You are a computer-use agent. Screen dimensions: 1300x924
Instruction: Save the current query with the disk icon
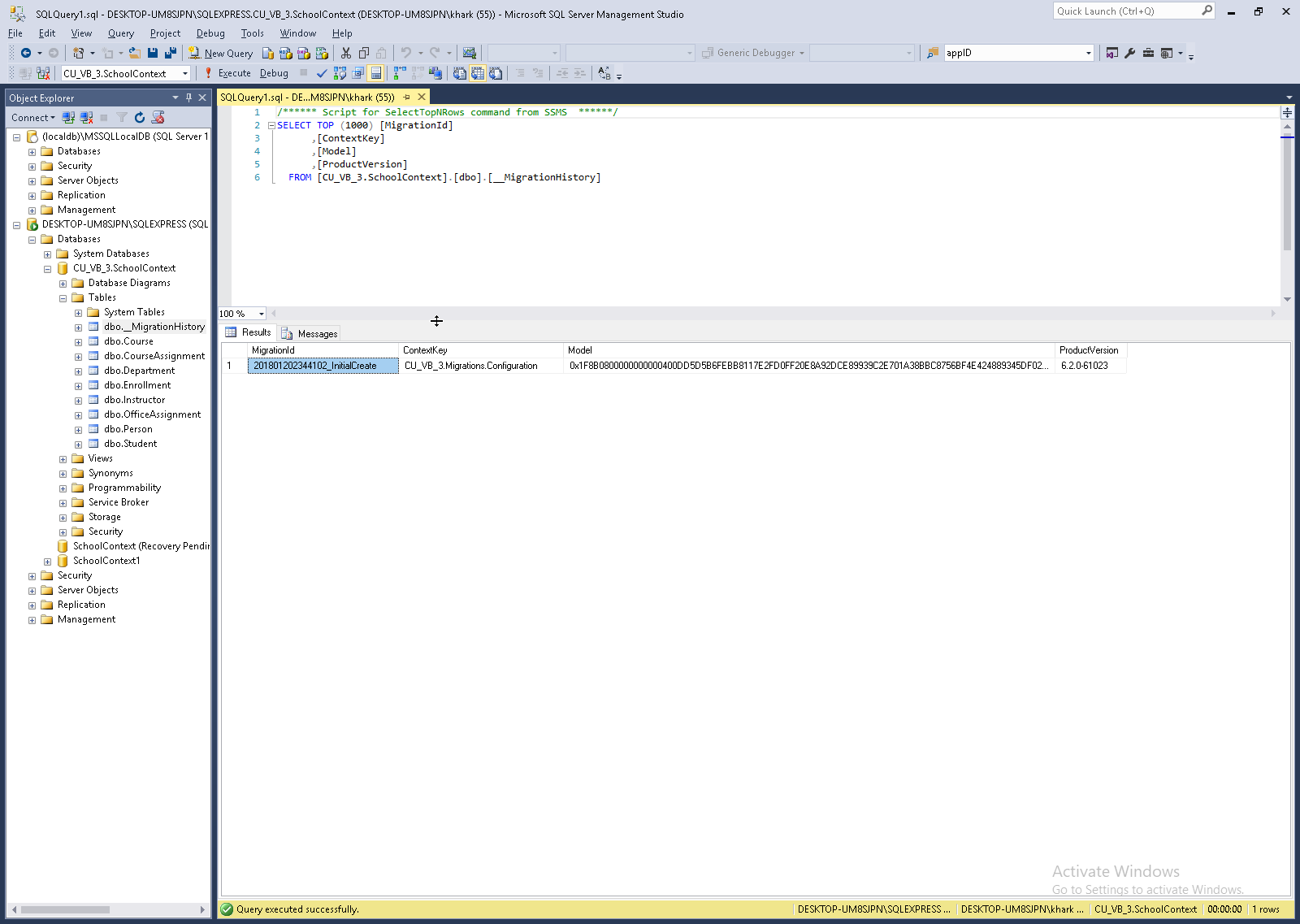[153, 53]
